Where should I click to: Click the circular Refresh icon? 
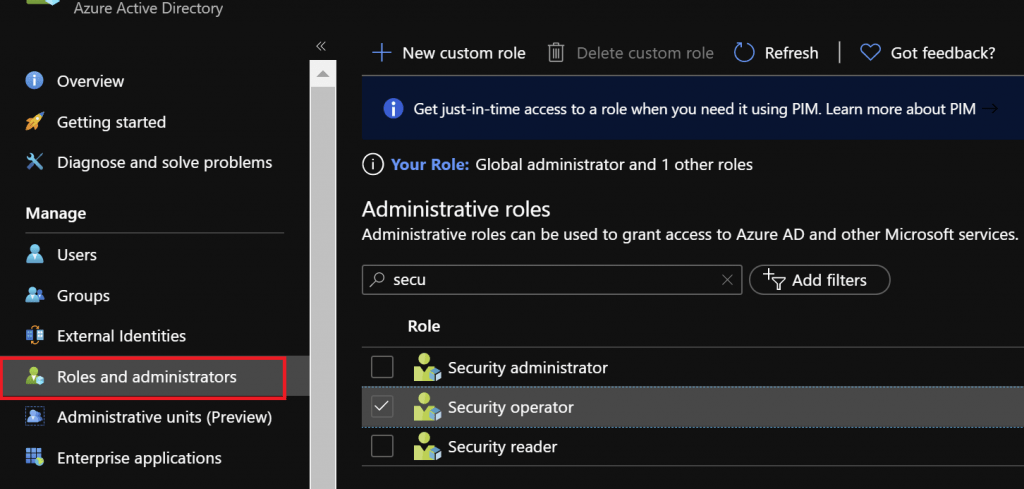(x=744, y=53)
